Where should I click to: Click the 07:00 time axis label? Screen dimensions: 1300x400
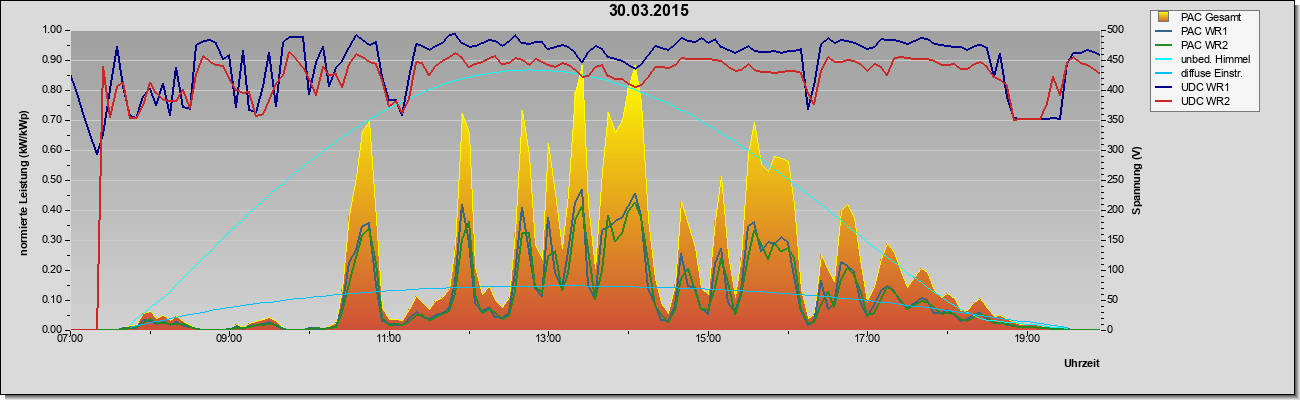pyautogui.click(x=70, y=339)
